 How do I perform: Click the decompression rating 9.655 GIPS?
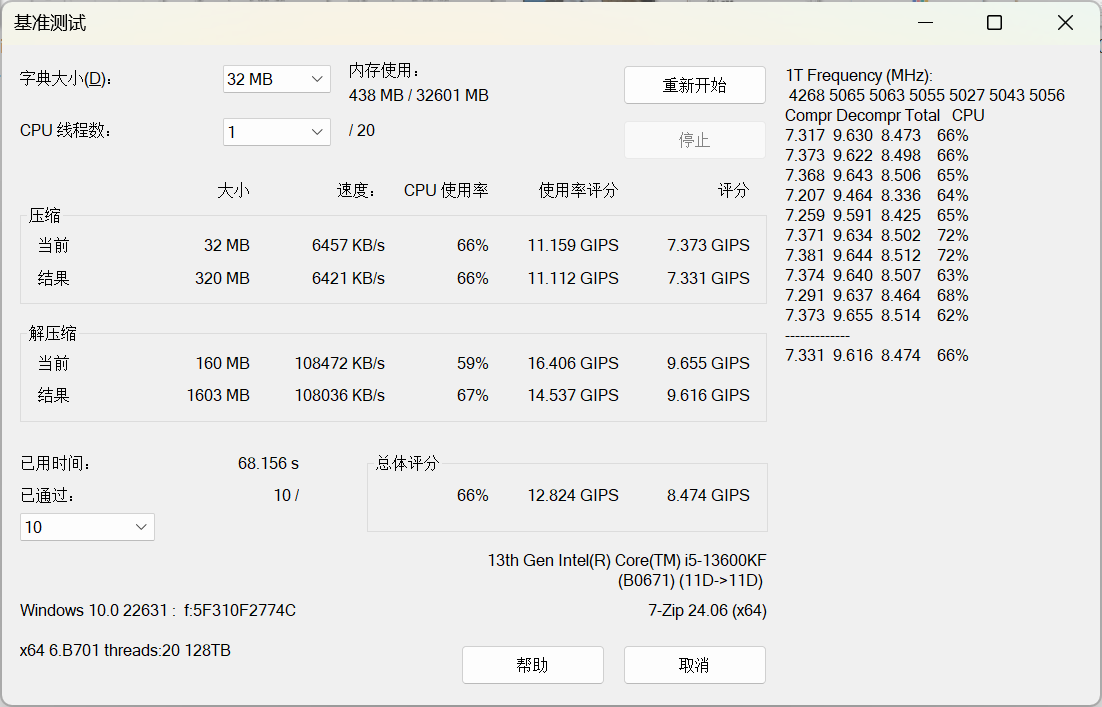708,363
